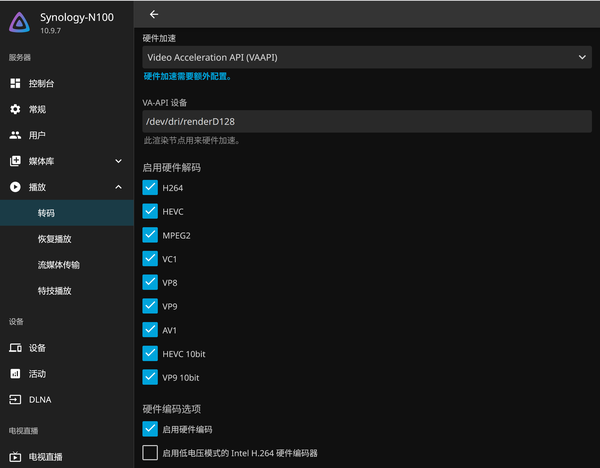Viewport: 600px width, 468px height.
Task: Open the DLNA icon in sidebar
Action: pos(15,400)
